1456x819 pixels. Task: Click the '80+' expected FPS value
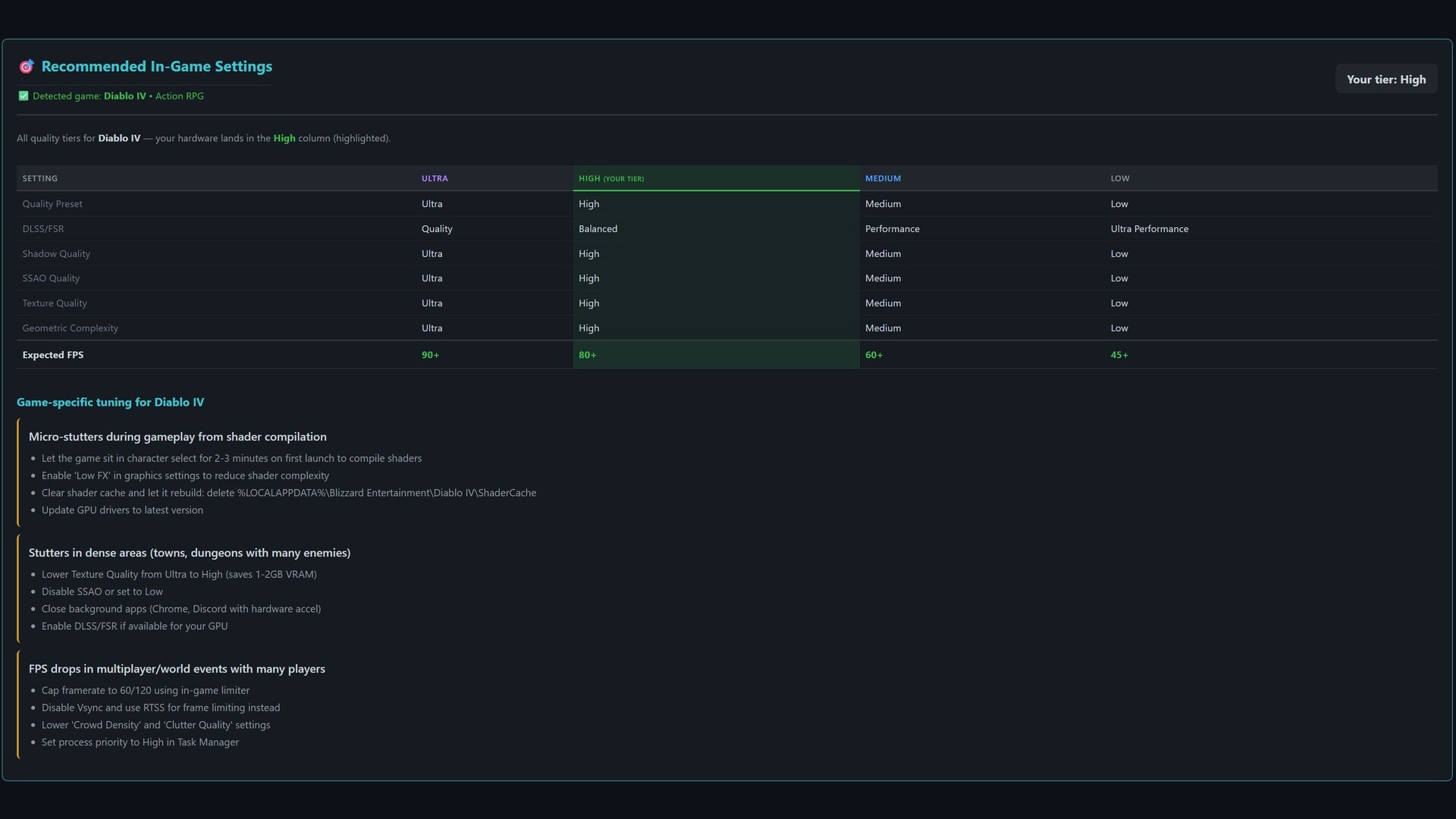(x=587, y=355)
